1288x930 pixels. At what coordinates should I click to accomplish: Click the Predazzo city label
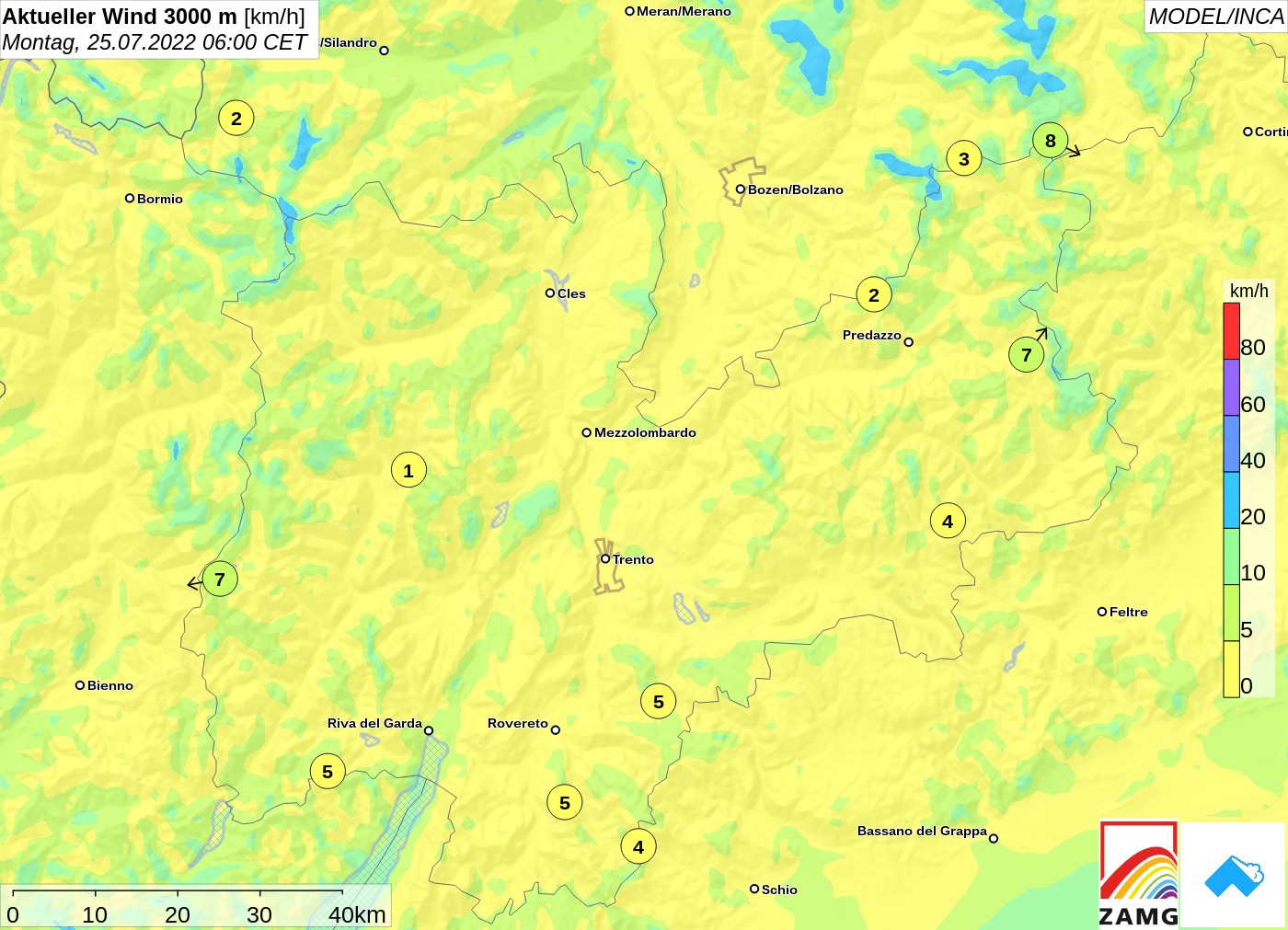[872, 335]
